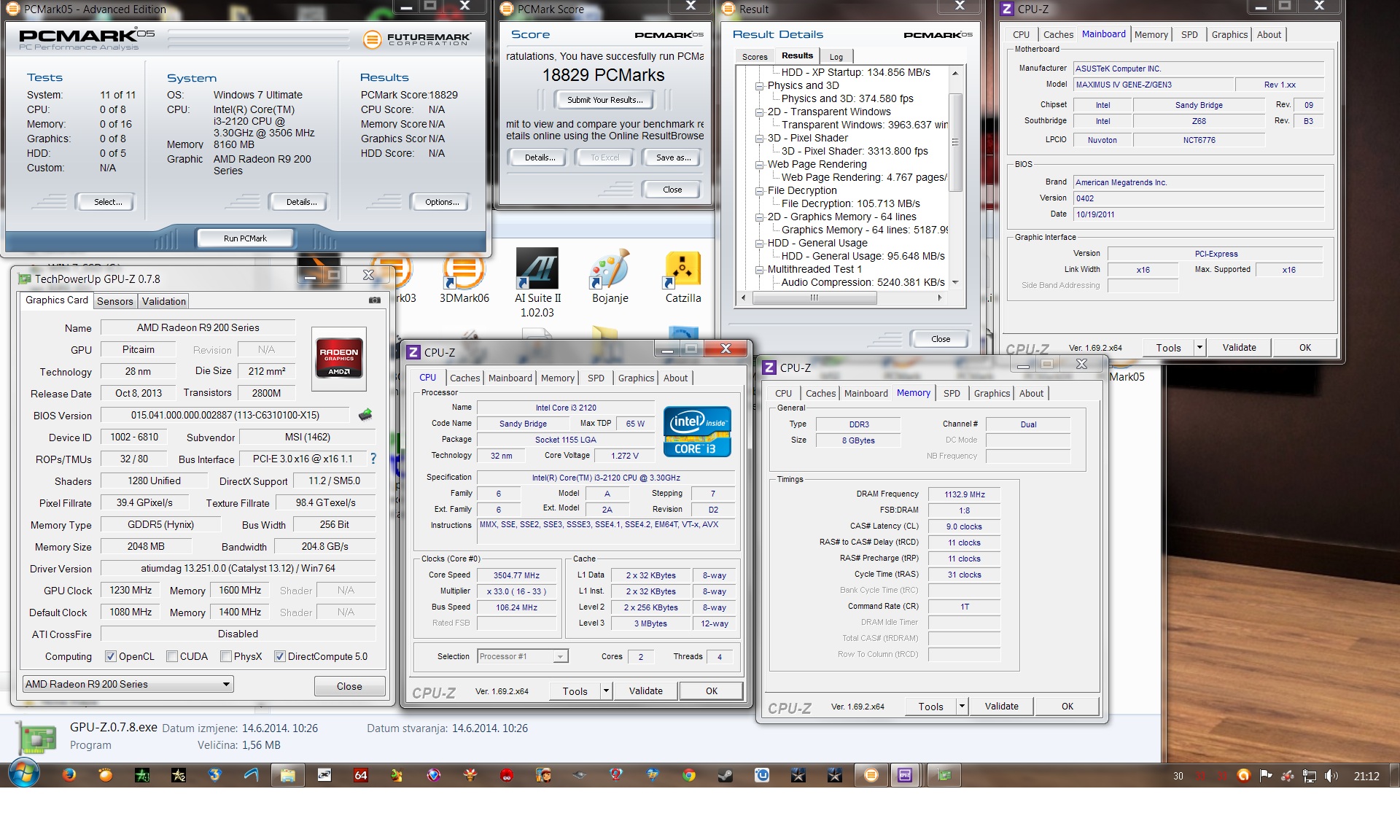The width and height of the screenshot is (1400, 840).
Task: Toggle the PhysX checkbox
Action: click(x=226, y=656)
